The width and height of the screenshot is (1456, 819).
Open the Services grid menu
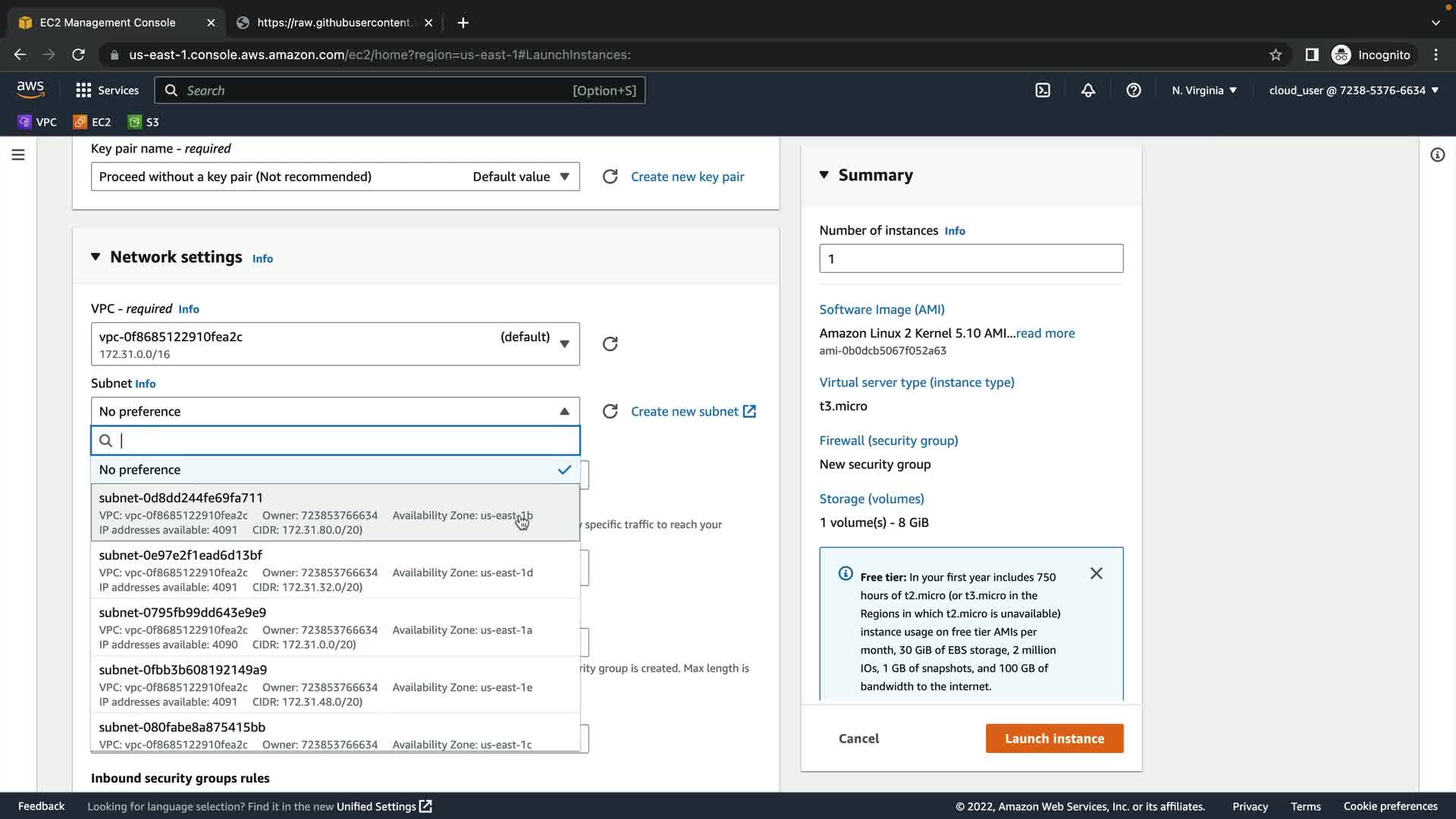click(x=107, y=90)
